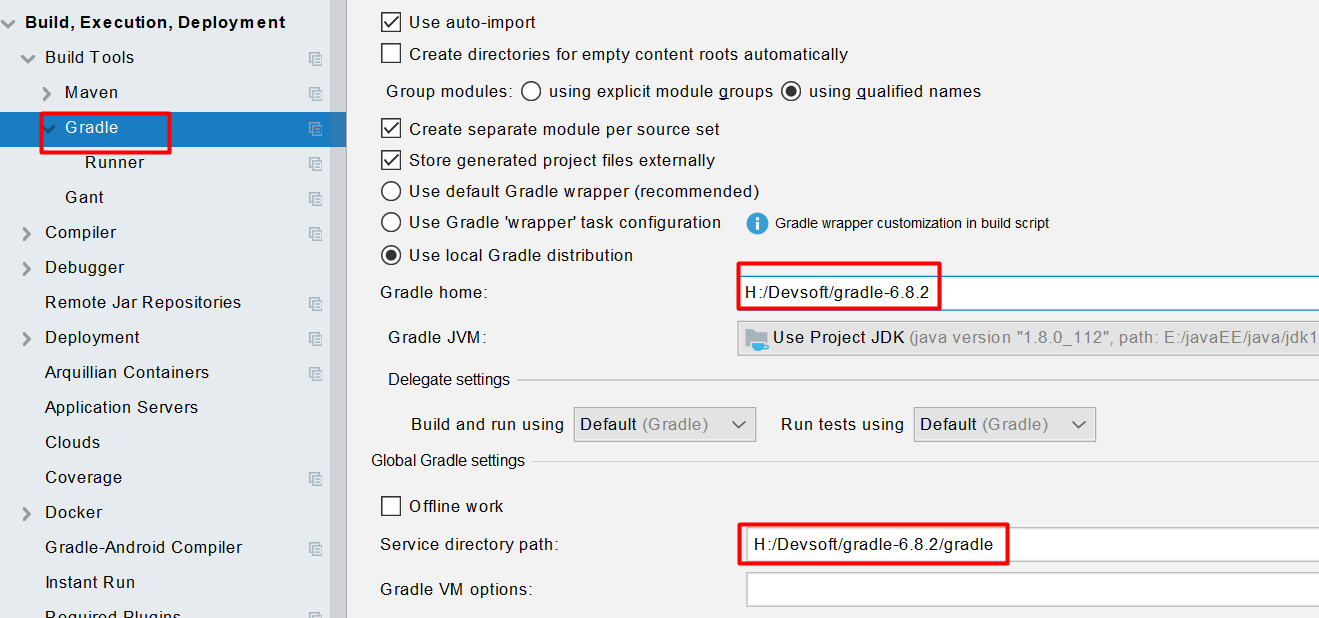Open Gradle JVM selector
The width and height of the screenshot is (1319, 618).
click(1027, 338)
